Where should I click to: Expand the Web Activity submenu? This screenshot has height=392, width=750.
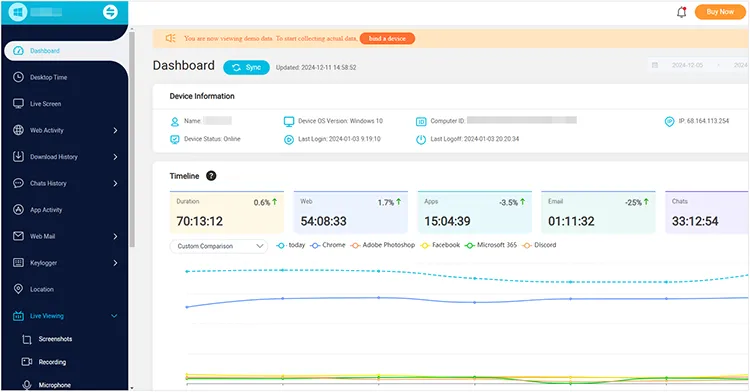pyautogui.click(x=115, y=131)
